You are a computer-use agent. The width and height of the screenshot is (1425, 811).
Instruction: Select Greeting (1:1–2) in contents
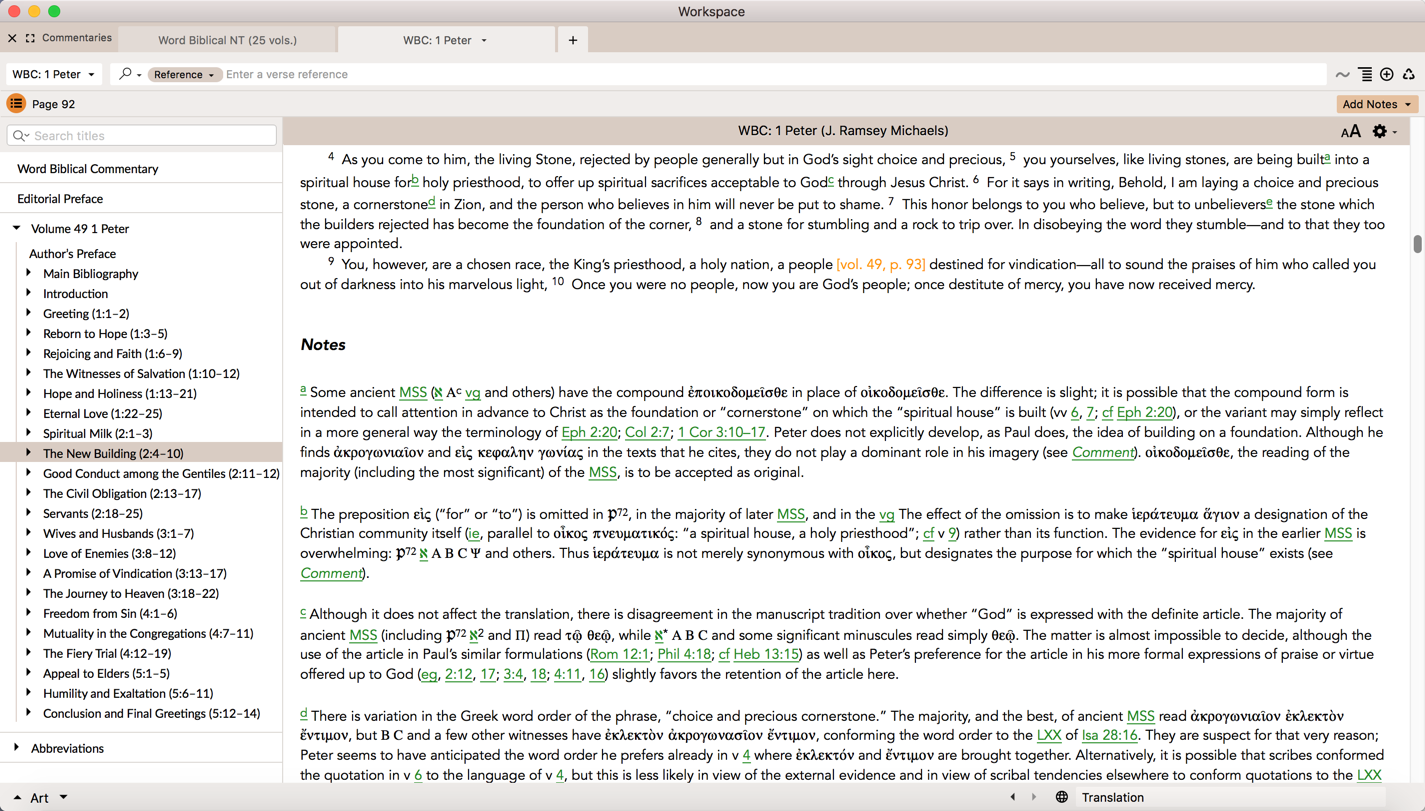(x=86, y=314)
